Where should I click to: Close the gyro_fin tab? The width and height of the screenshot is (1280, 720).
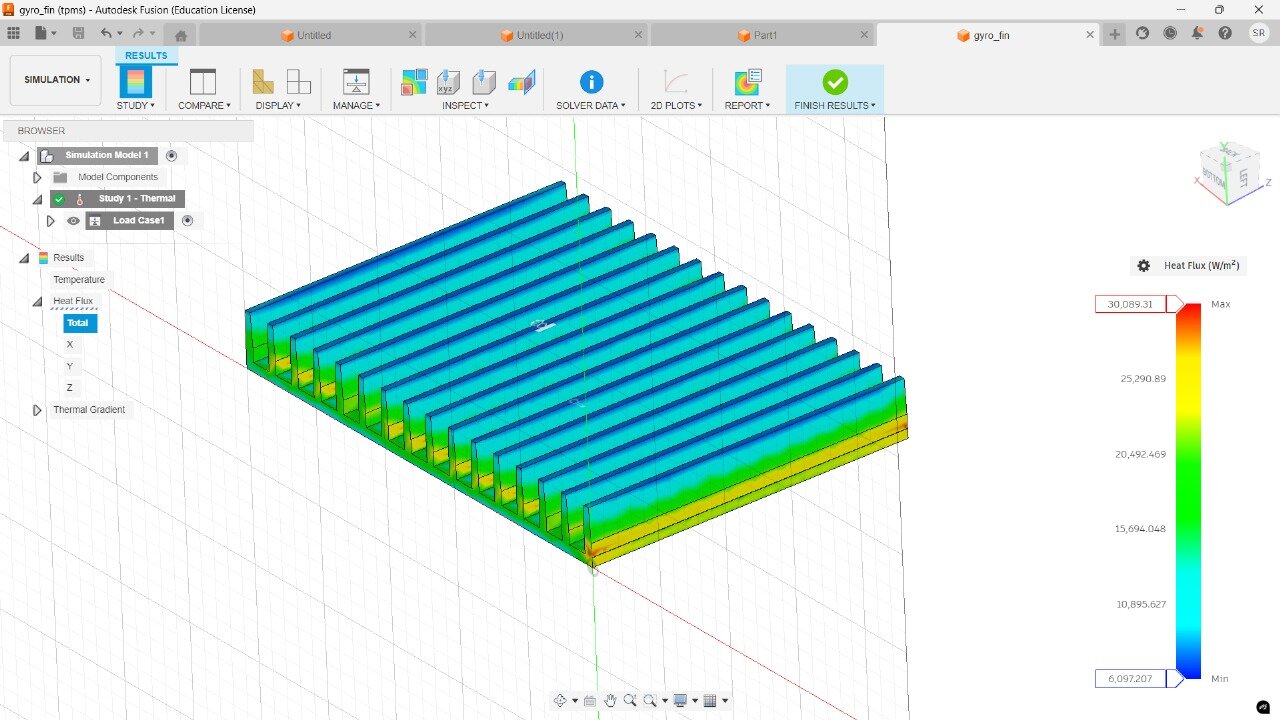1090,35
